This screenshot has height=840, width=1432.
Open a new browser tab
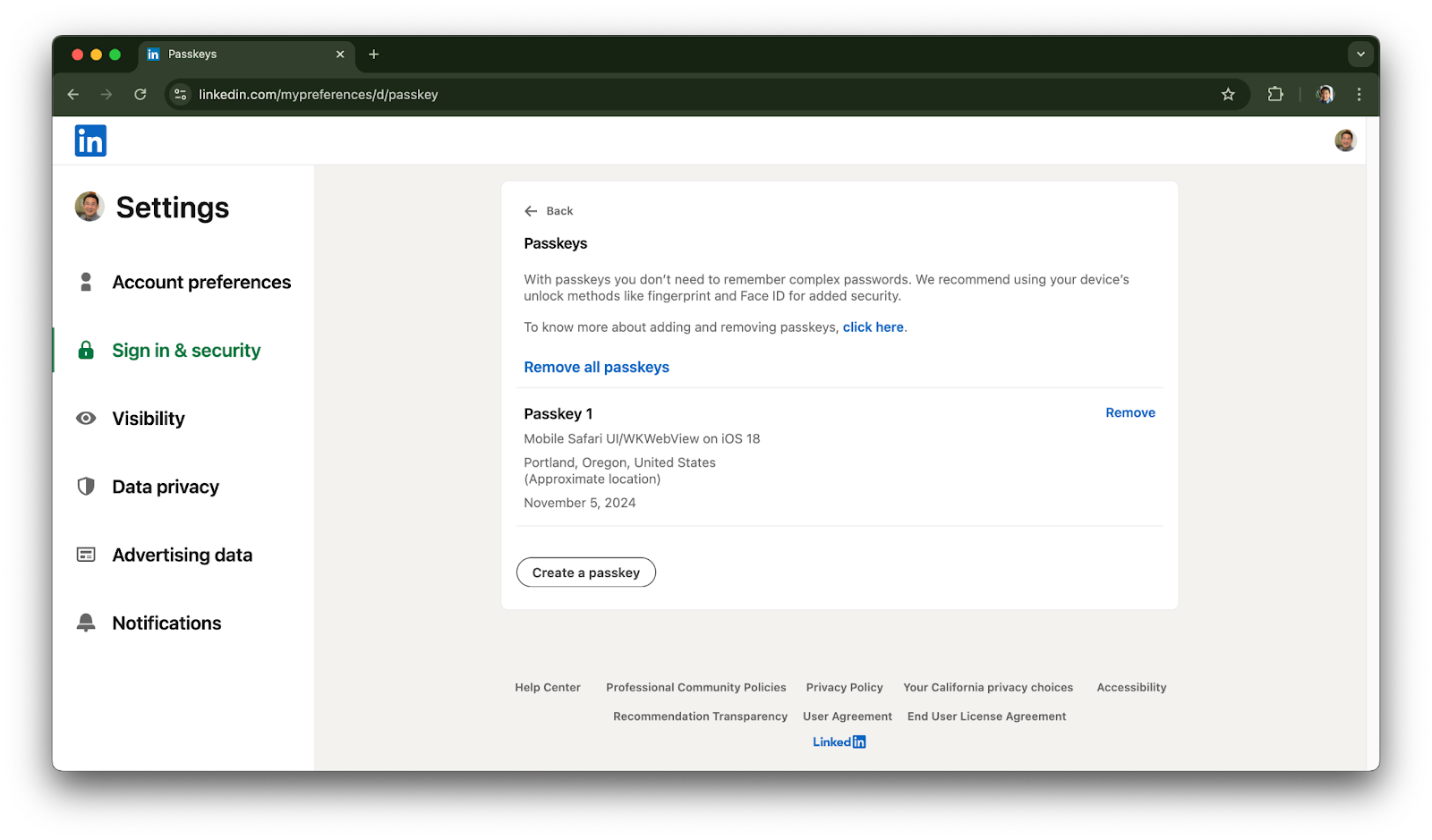click(x=374, y=55)
